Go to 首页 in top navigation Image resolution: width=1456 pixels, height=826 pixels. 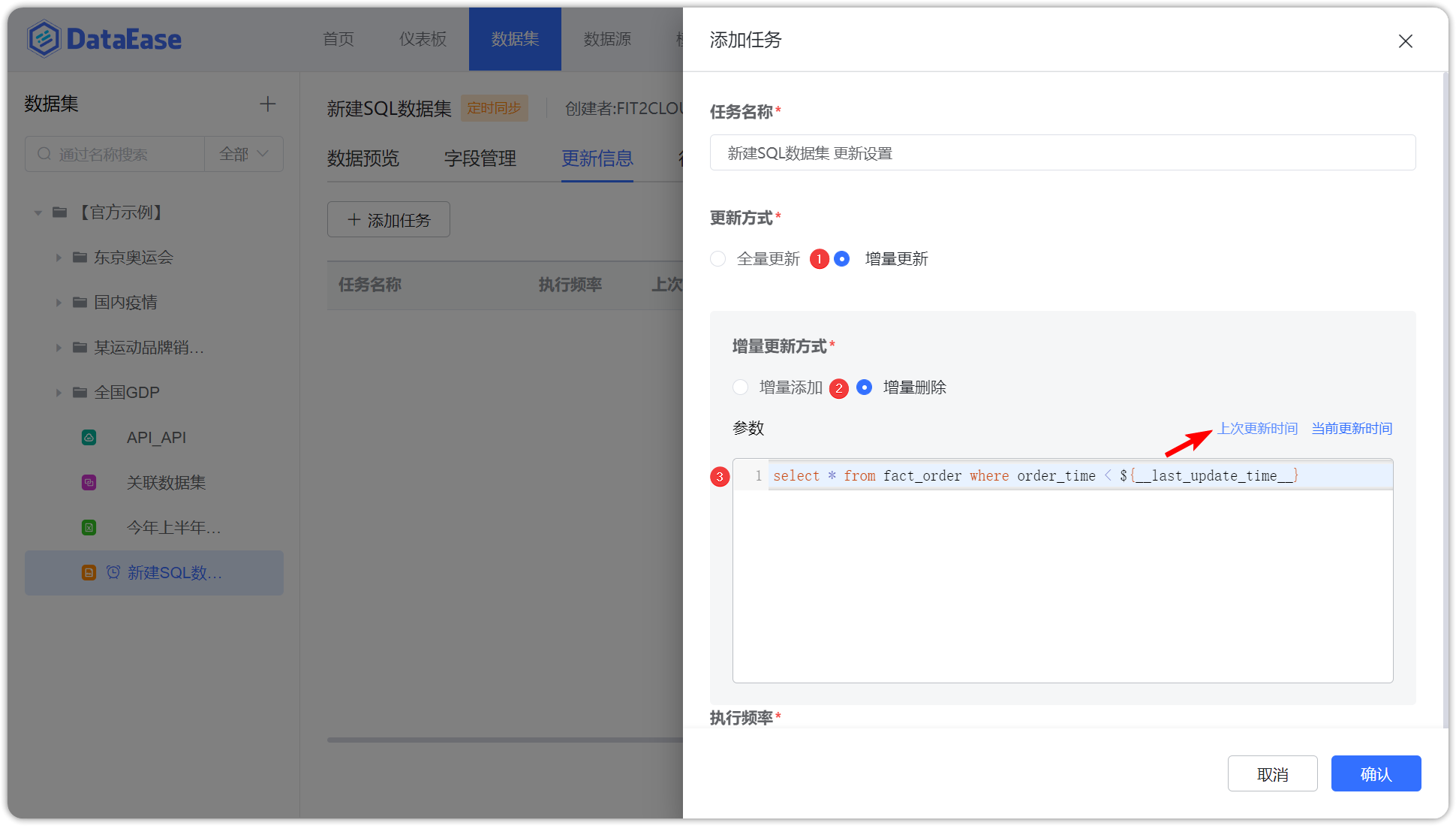[338, 39]
